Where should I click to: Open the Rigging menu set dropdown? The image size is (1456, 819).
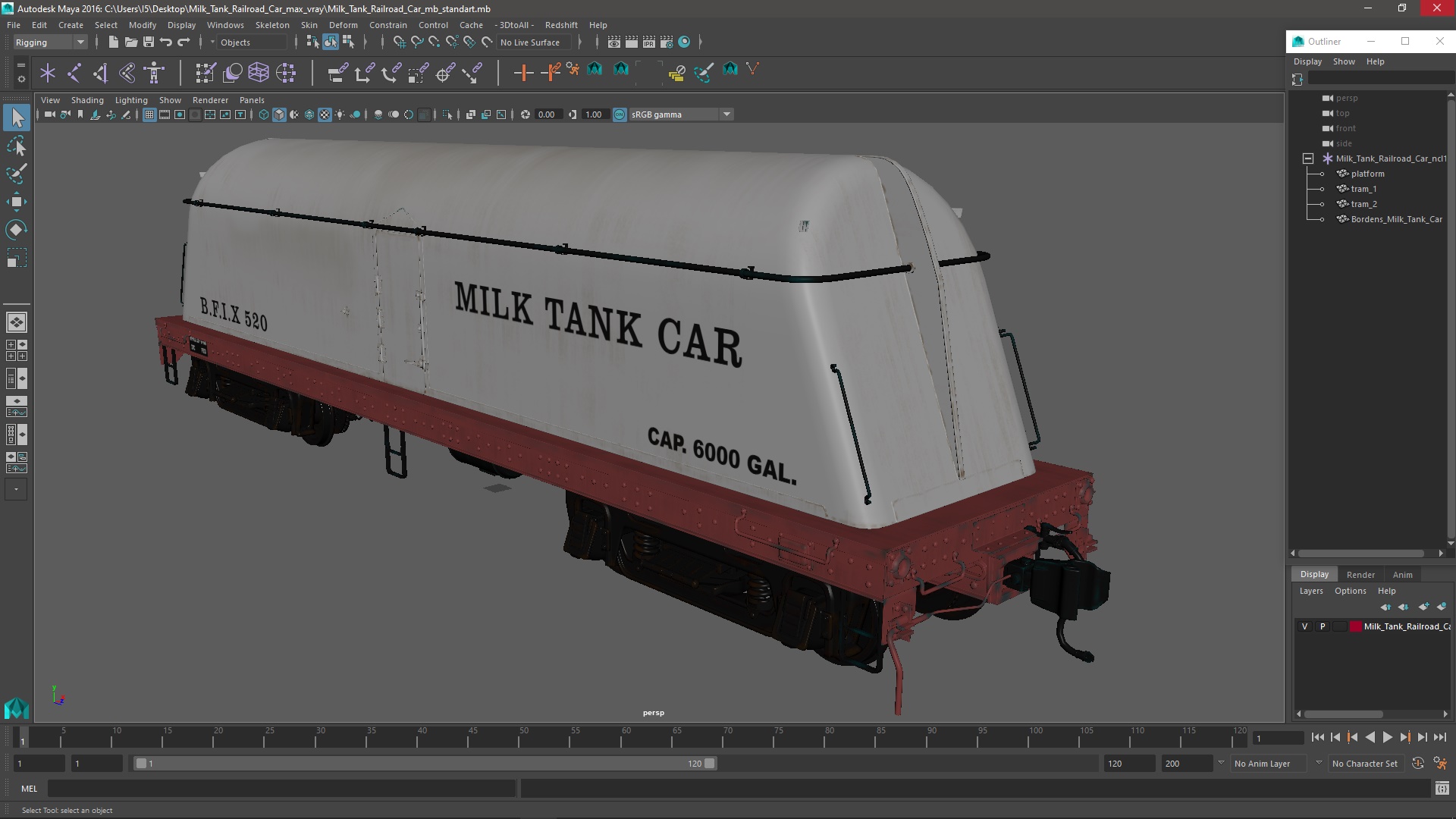coord(50,42)
